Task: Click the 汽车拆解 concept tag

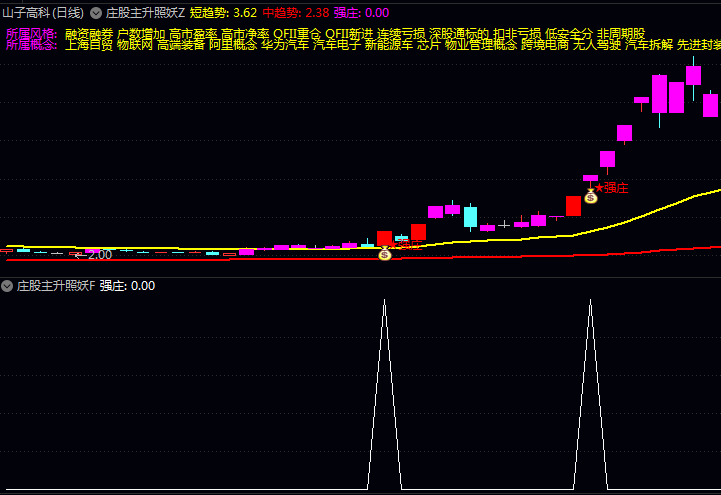Action: pyautogui.click(x=649, y=45)
